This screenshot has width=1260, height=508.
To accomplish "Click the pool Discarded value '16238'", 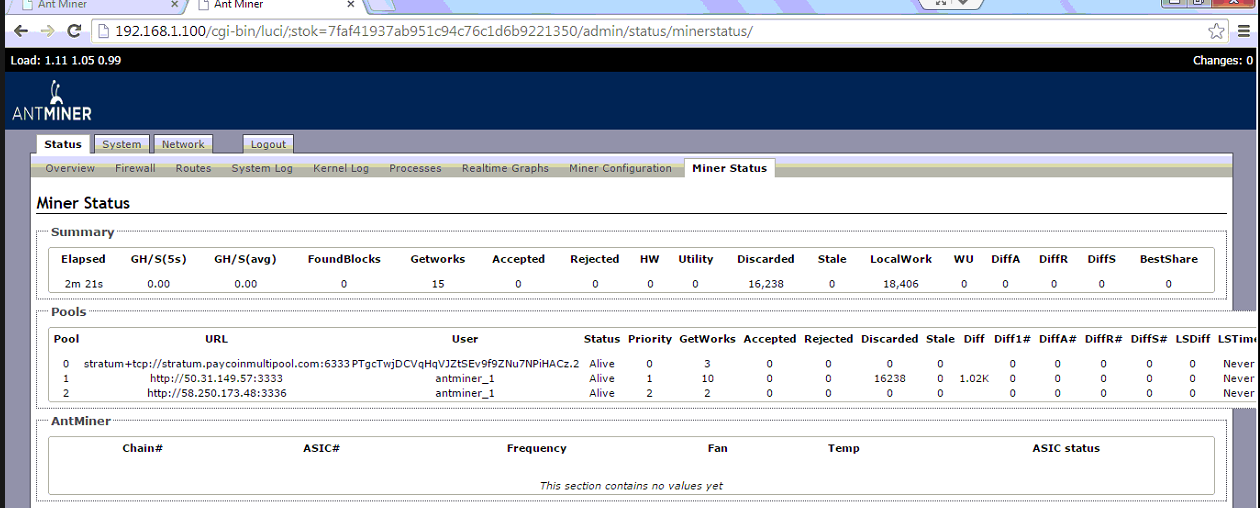I will pyautogui.click(x=889, y=379).
